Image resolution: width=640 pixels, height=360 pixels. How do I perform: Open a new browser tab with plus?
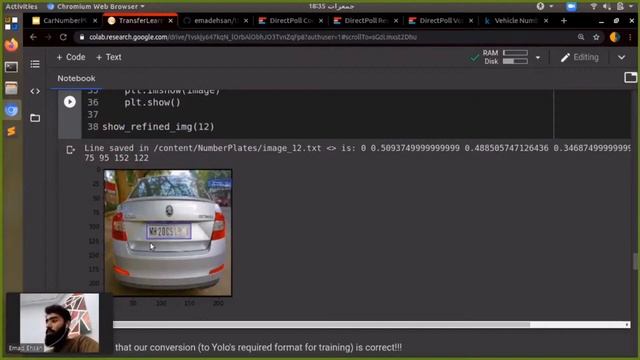[564, 20]
